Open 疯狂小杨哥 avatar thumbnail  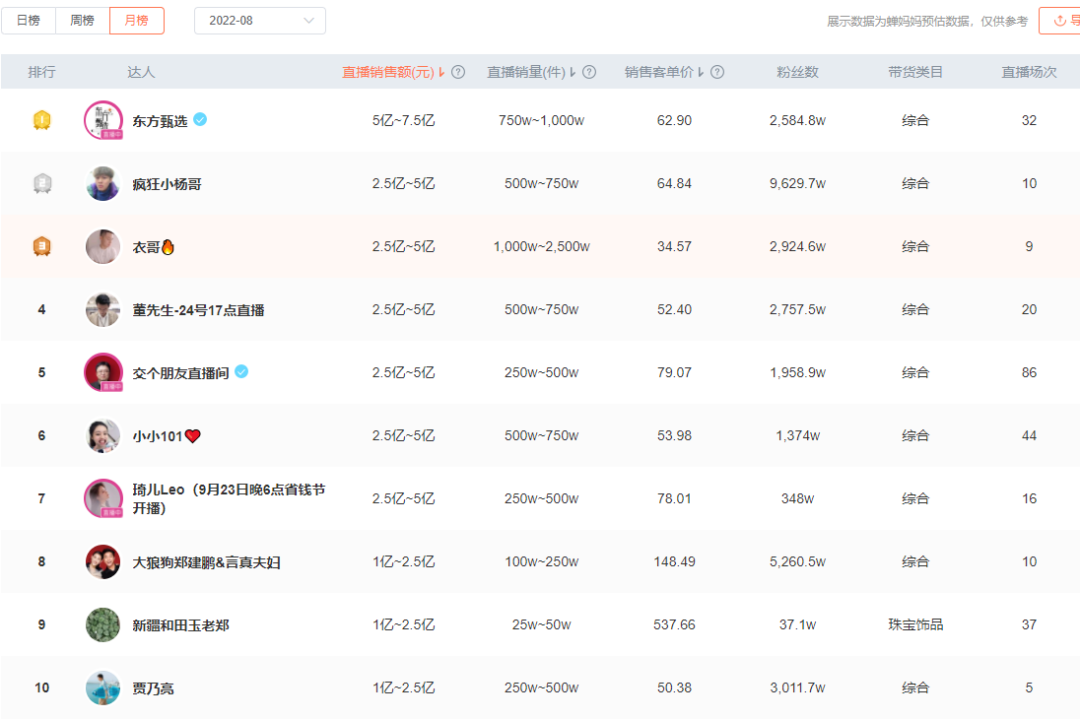pyautogui.click(x=103, y=184)
